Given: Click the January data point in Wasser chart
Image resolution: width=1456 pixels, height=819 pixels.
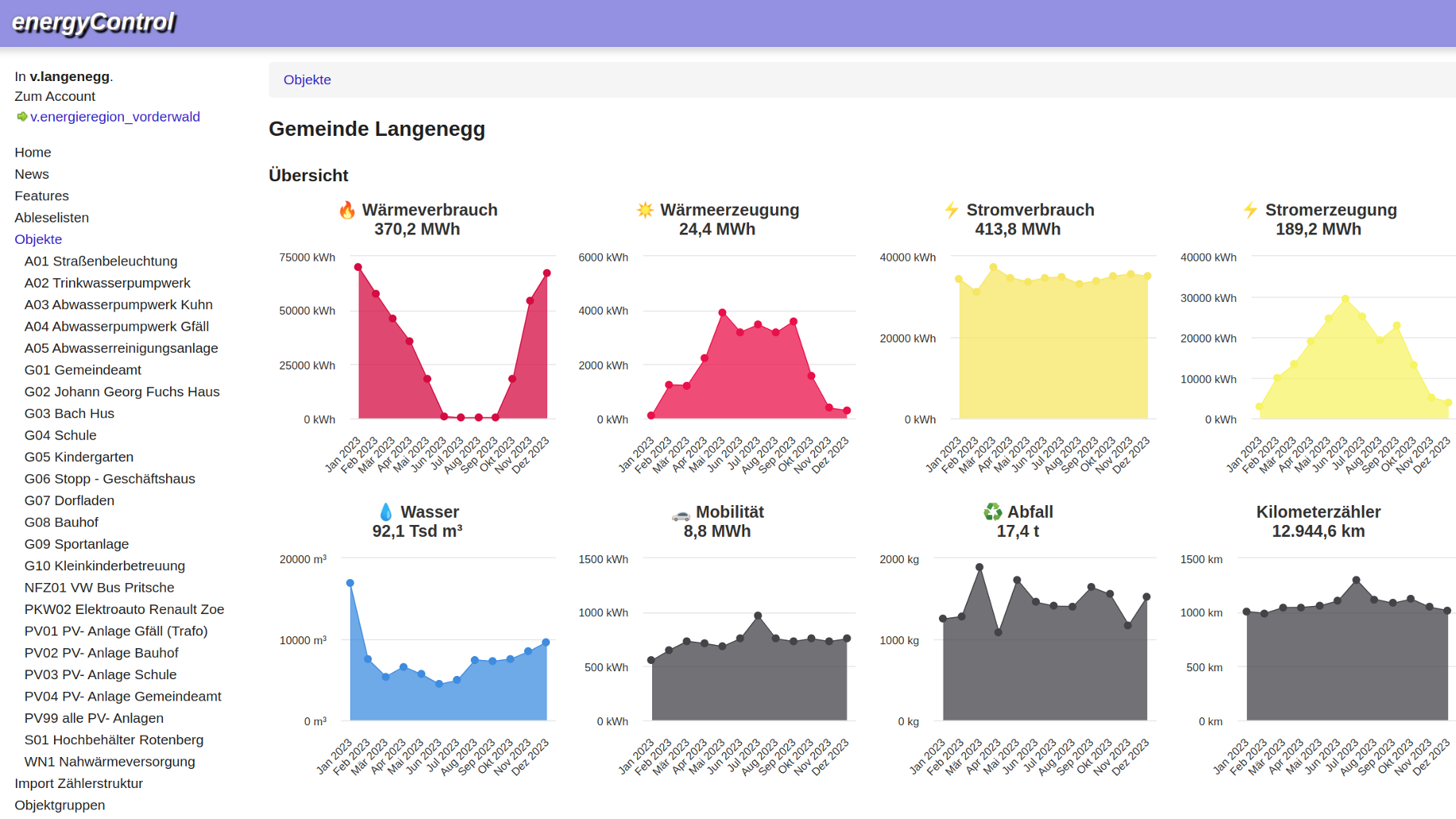Looking at the screenshot, I should 350,583.
